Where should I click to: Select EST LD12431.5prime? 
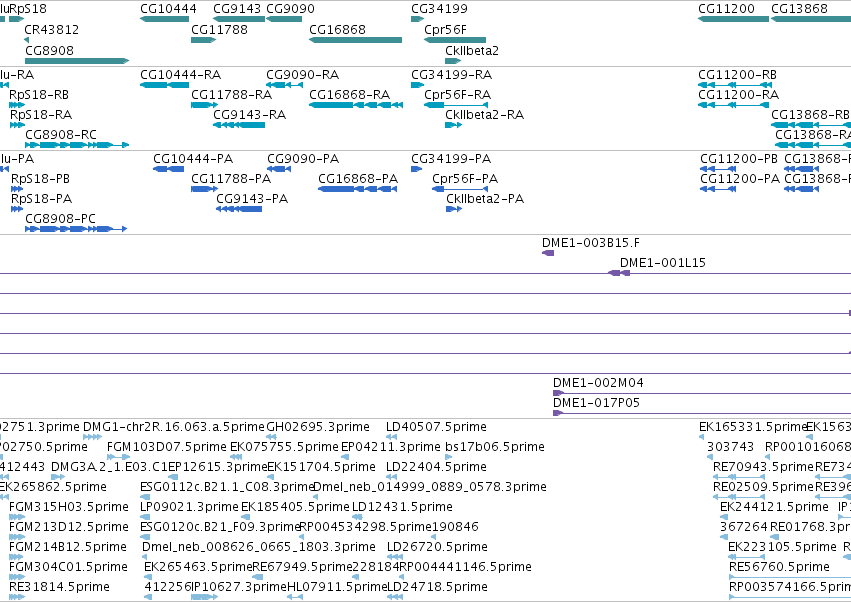point(358,517)
